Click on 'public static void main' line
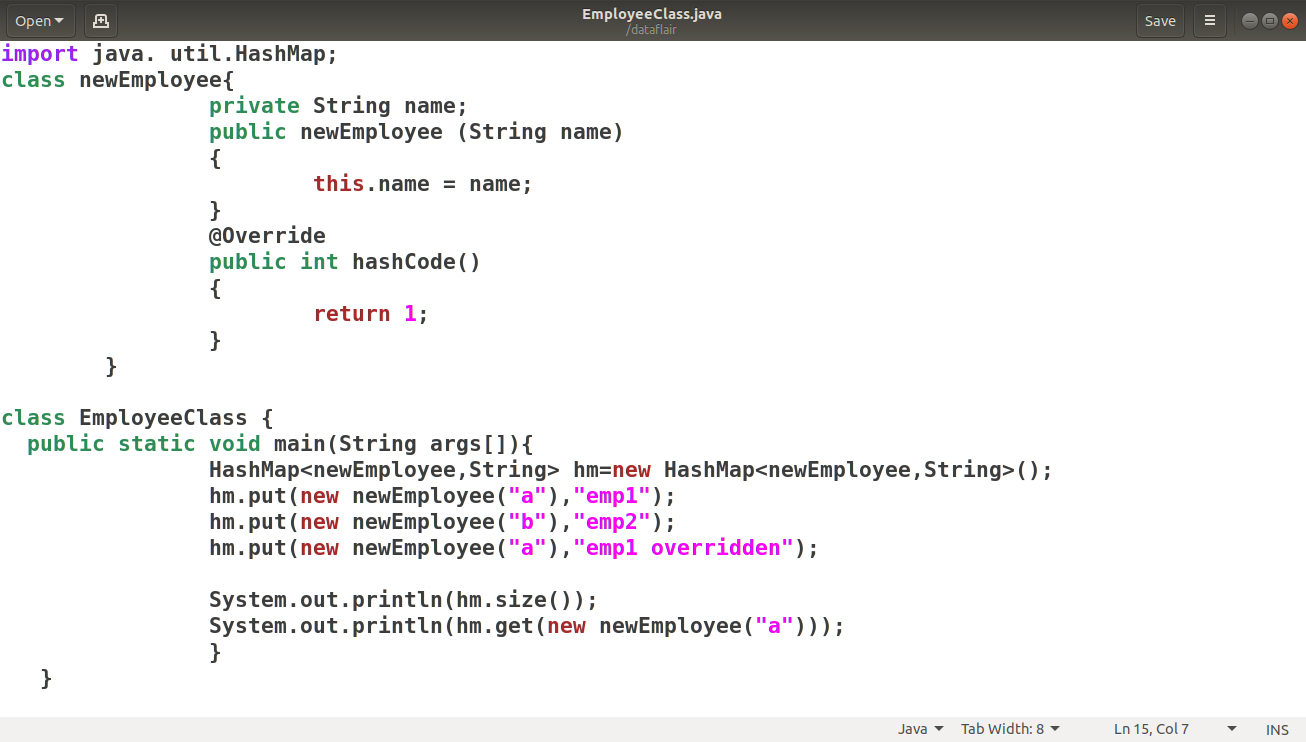Screen dimensions: 1306x742 (281, 444)
